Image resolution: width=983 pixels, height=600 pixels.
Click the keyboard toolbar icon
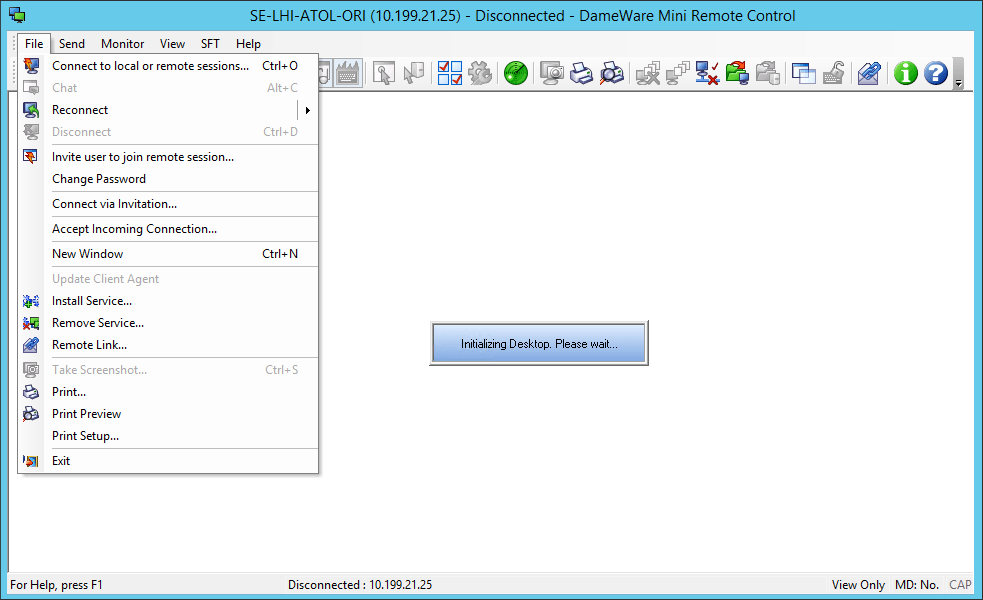coord(347,73)
